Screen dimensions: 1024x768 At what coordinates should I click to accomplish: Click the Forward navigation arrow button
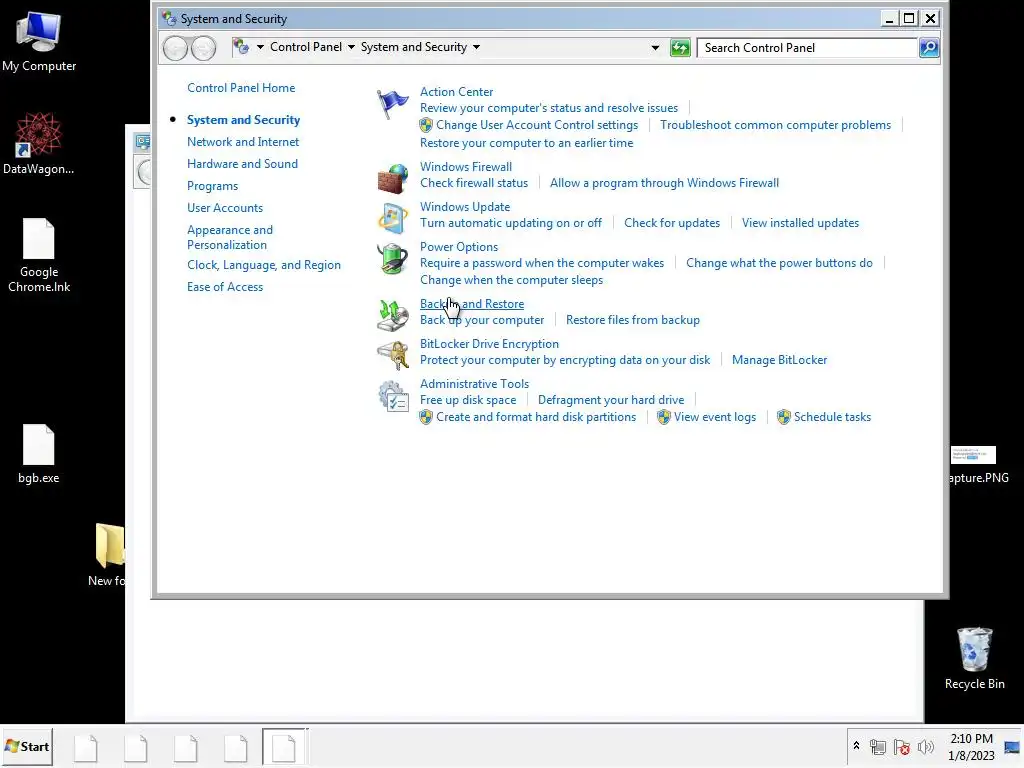[203, 48]
